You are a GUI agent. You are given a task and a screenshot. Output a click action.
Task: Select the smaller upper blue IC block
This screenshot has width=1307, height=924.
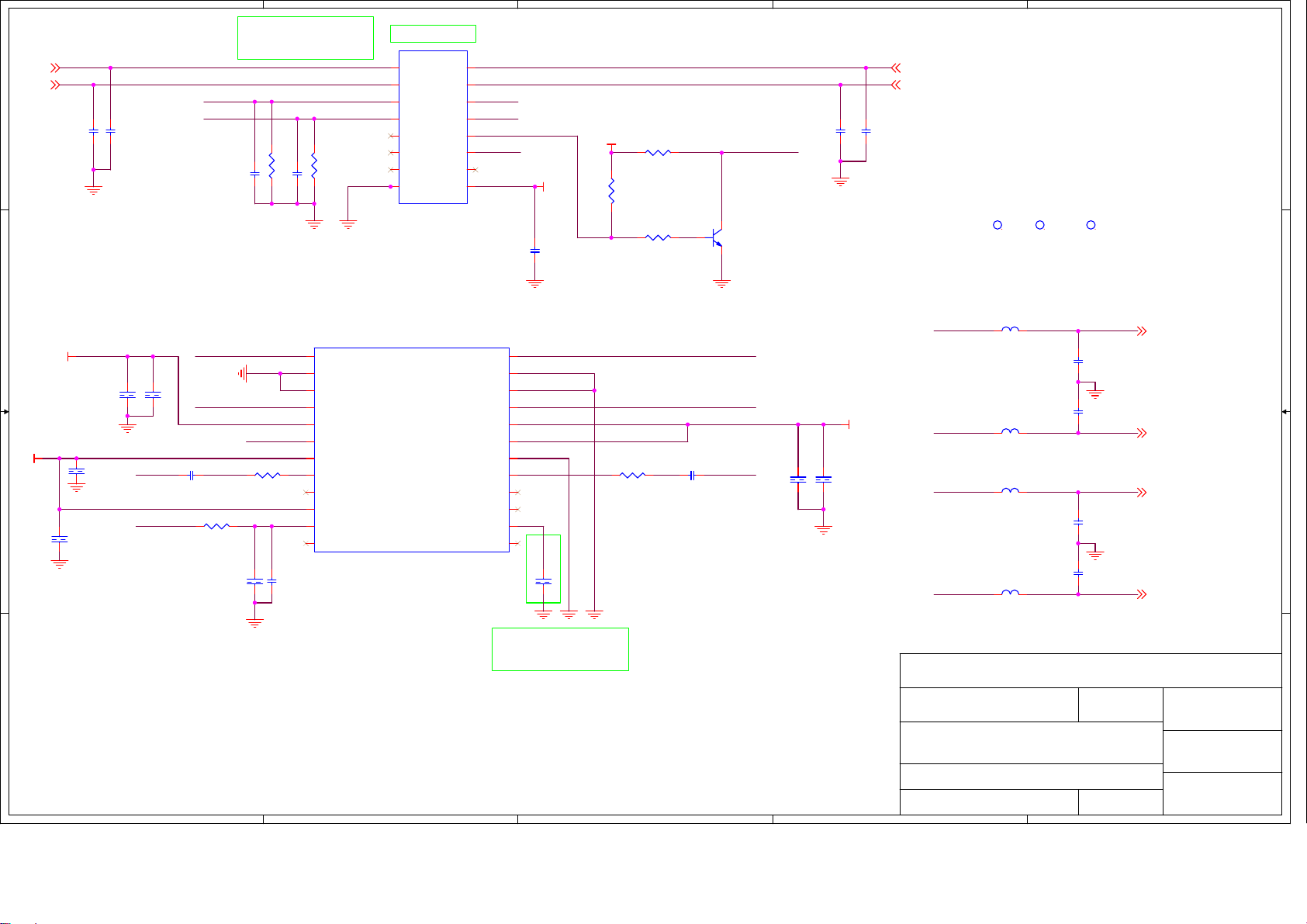[x=433, y=127]
